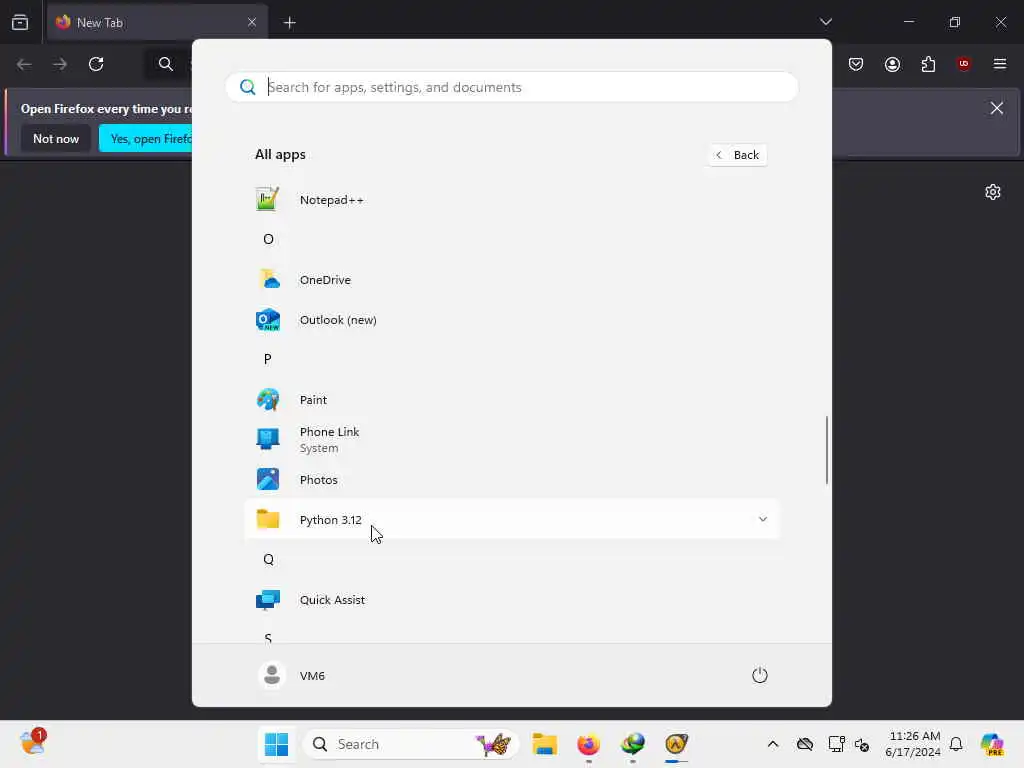Open Firefox application hamburger menu
Viewport: 1024px width, 768px height.
pos(1000,64)
